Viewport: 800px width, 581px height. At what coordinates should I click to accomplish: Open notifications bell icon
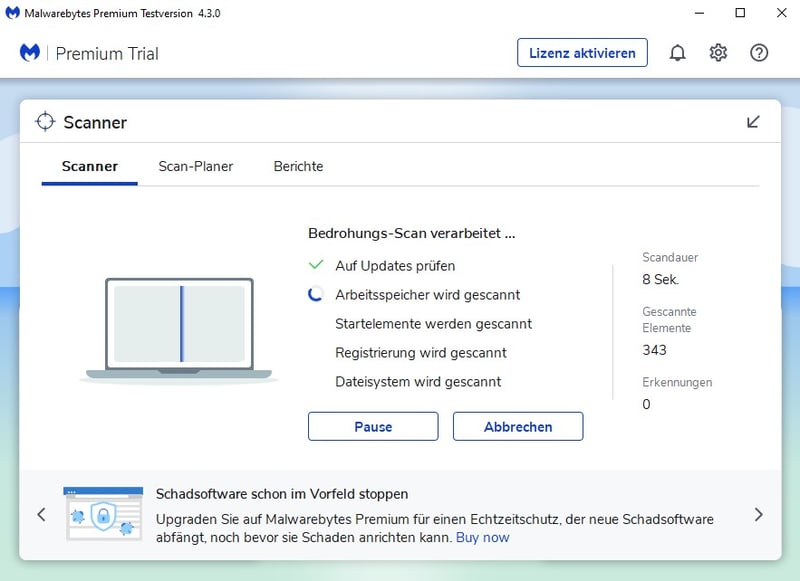coord(677,53)
